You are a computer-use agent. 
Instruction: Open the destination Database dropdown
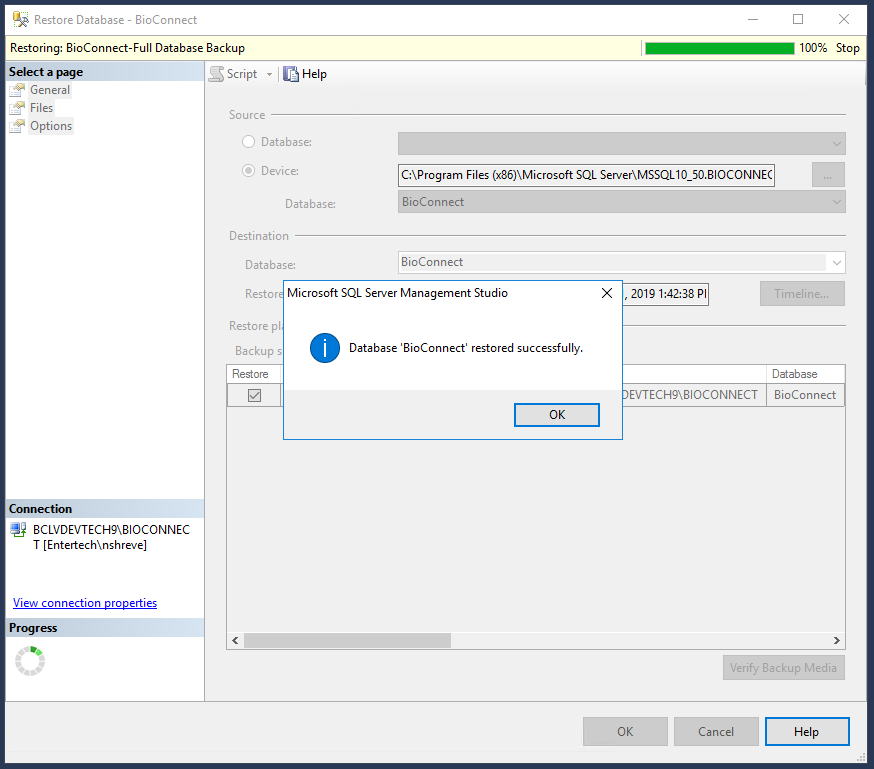point(836,261)
